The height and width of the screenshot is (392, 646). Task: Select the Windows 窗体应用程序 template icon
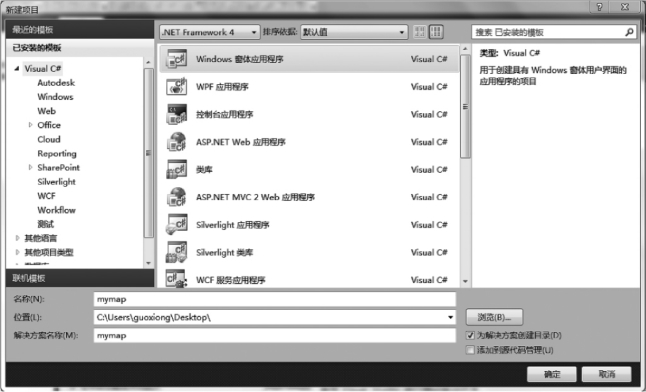point(176,59)
